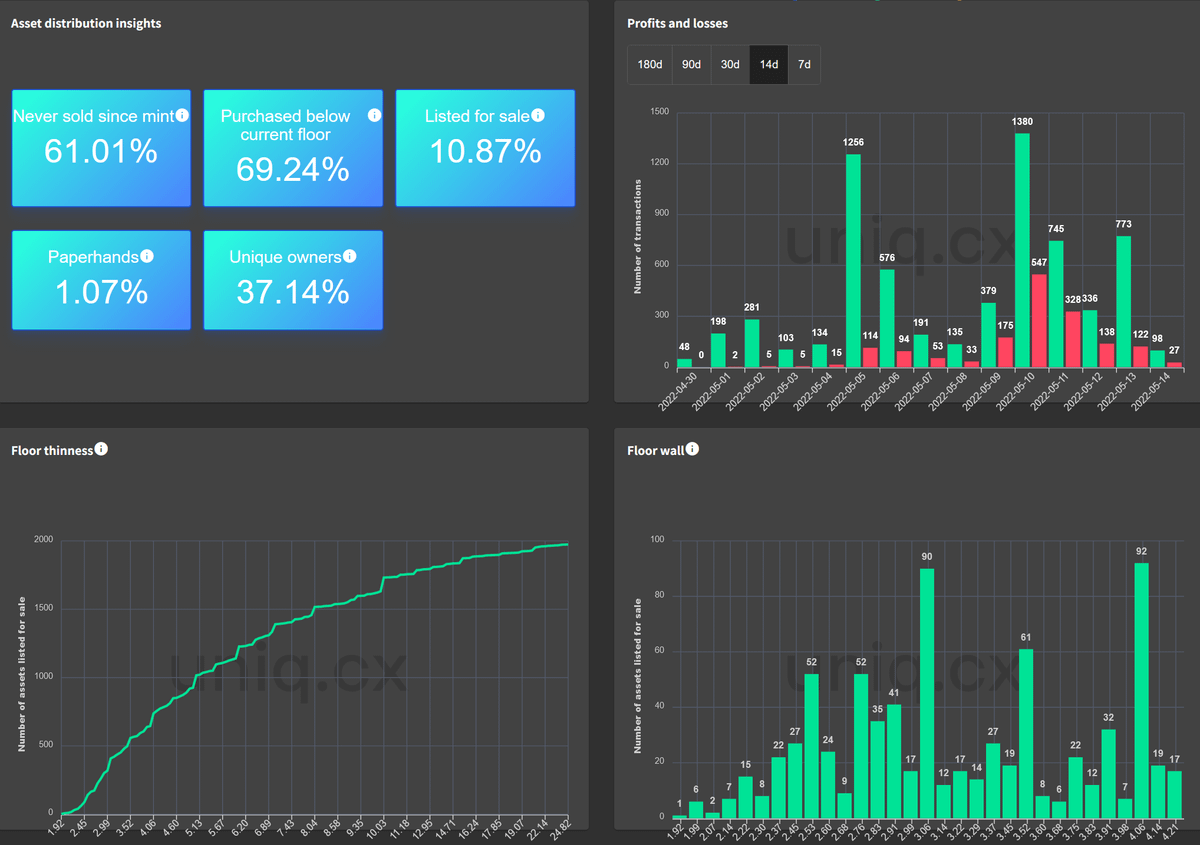Click the Floor wall bar labeled 90
Viewport: 1200px width, 845px height.
click(927, 692)
